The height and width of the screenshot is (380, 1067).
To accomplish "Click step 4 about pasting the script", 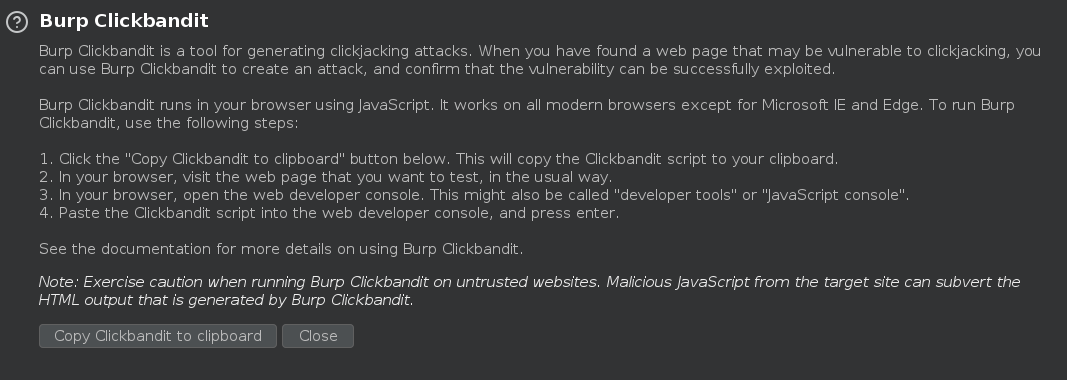I will click(x=329, y=213).
